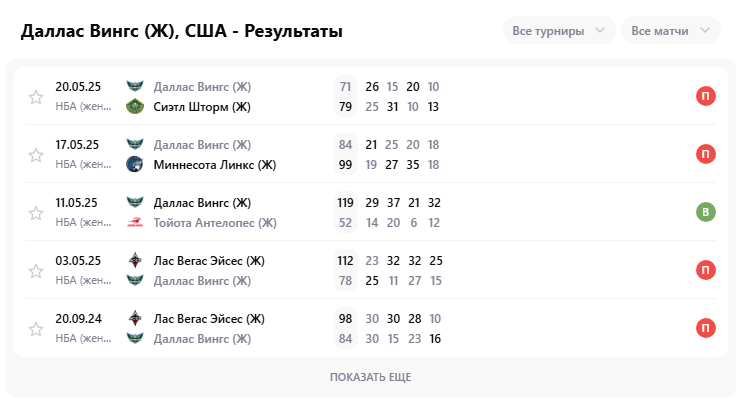Click red loss badge on 20.05.25 match
Image resolution: width=740 pixels, height=411 pixels.
[x=706, y=96]
